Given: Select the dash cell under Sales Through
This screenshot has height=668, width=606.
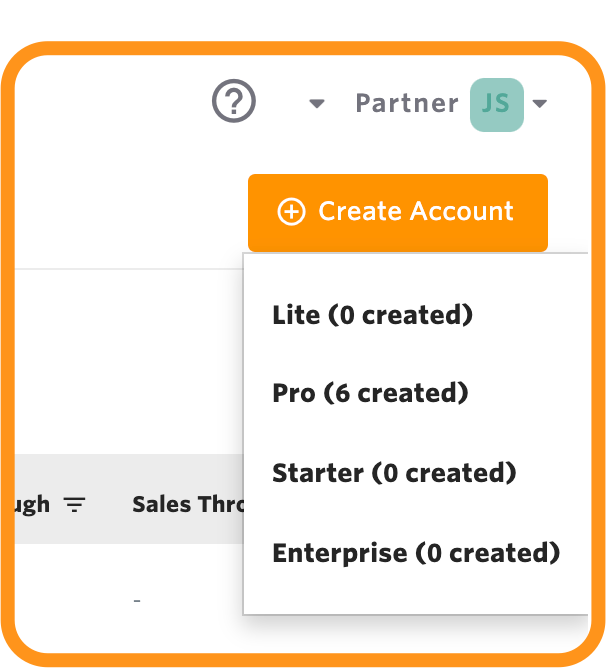Looking at the screenshot, I should click(137, 601).
